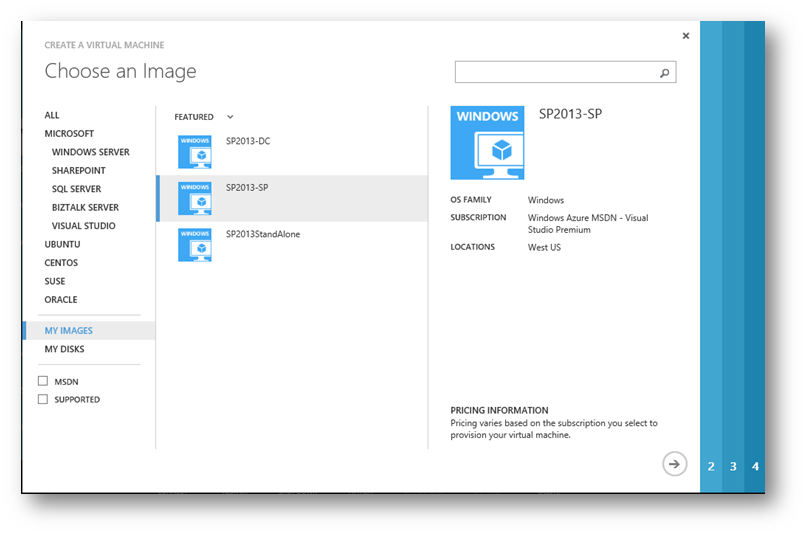
Task: Go to next step with arrow button
Action: click(674, 464)
